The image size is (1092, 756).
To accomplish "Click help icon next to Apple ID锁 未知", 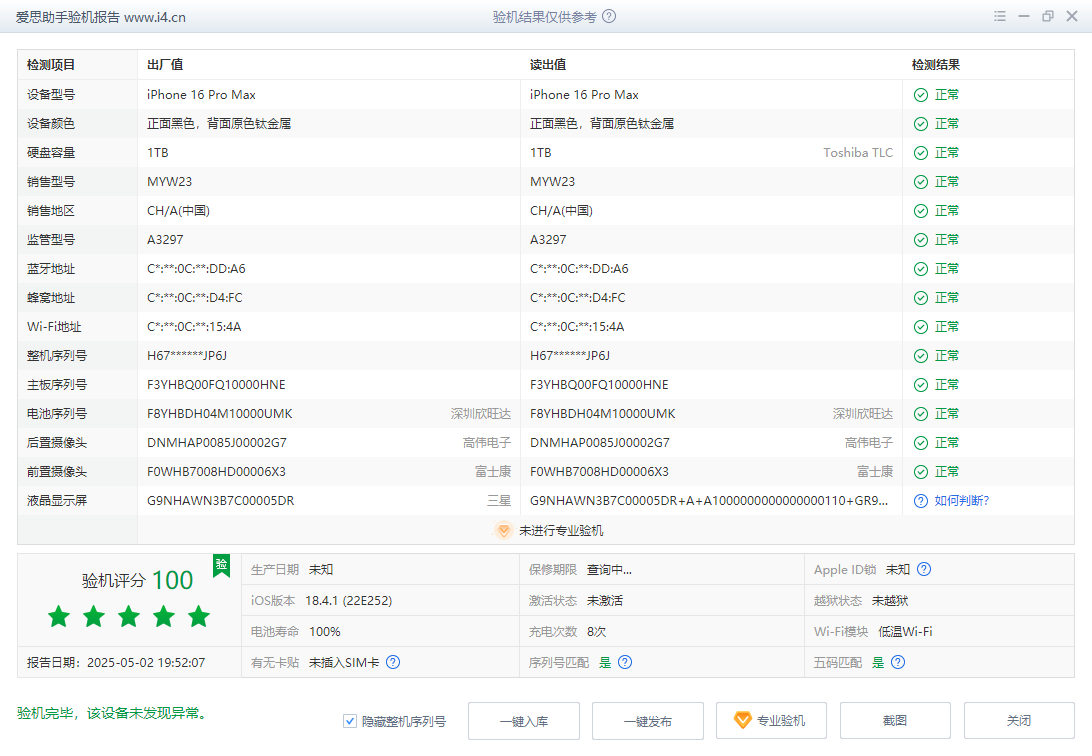I will click(x=923, y=569).
